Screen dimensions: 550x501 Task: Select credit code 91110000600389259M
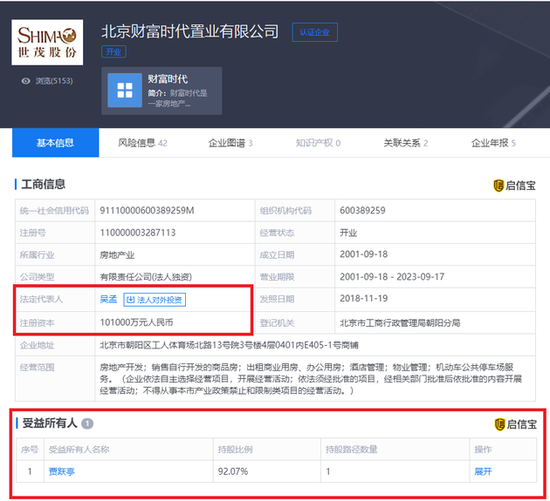coord(147,211)
